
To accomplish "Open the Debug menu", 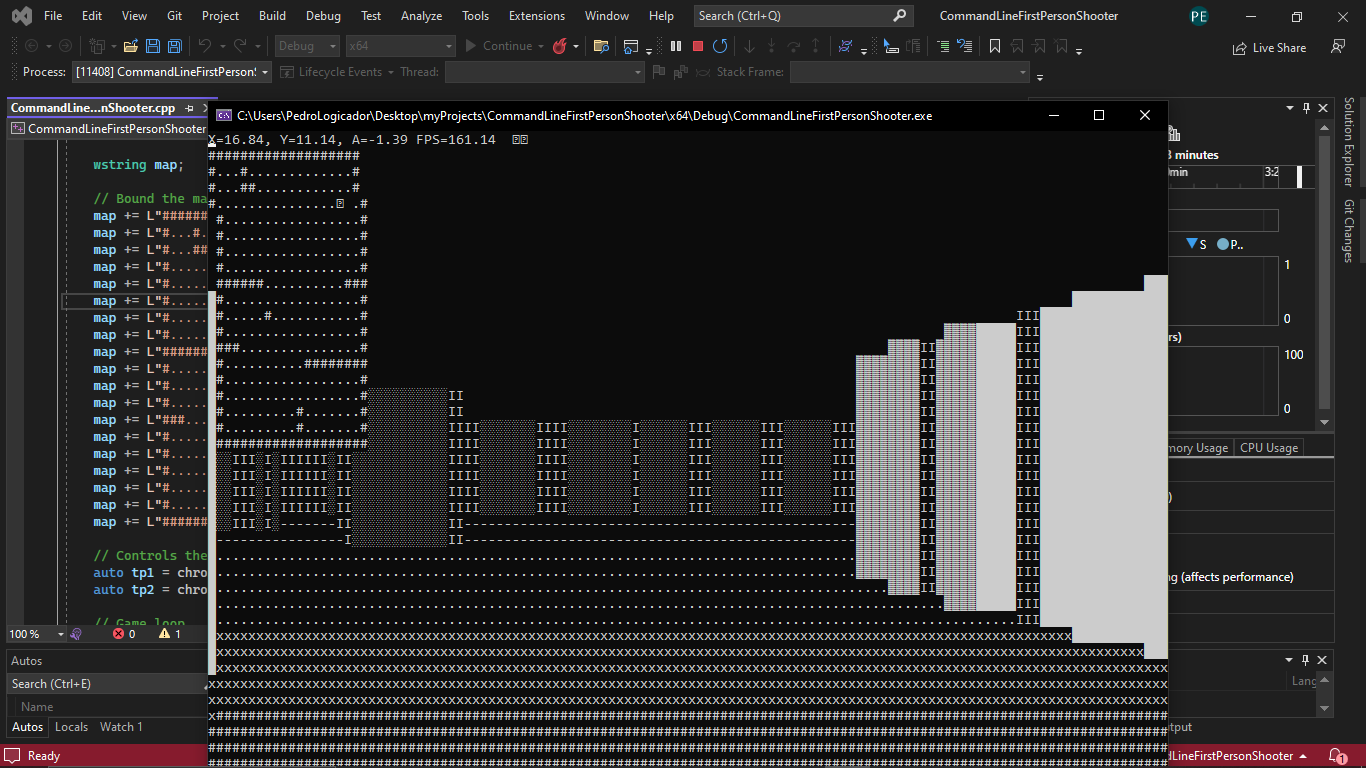I will tap(323, 16).
